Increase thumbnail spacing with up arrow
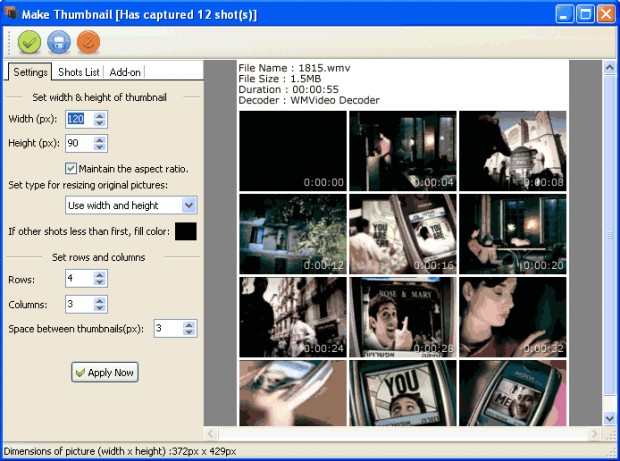Screen dimensions: 620x461 coord(189,325)
